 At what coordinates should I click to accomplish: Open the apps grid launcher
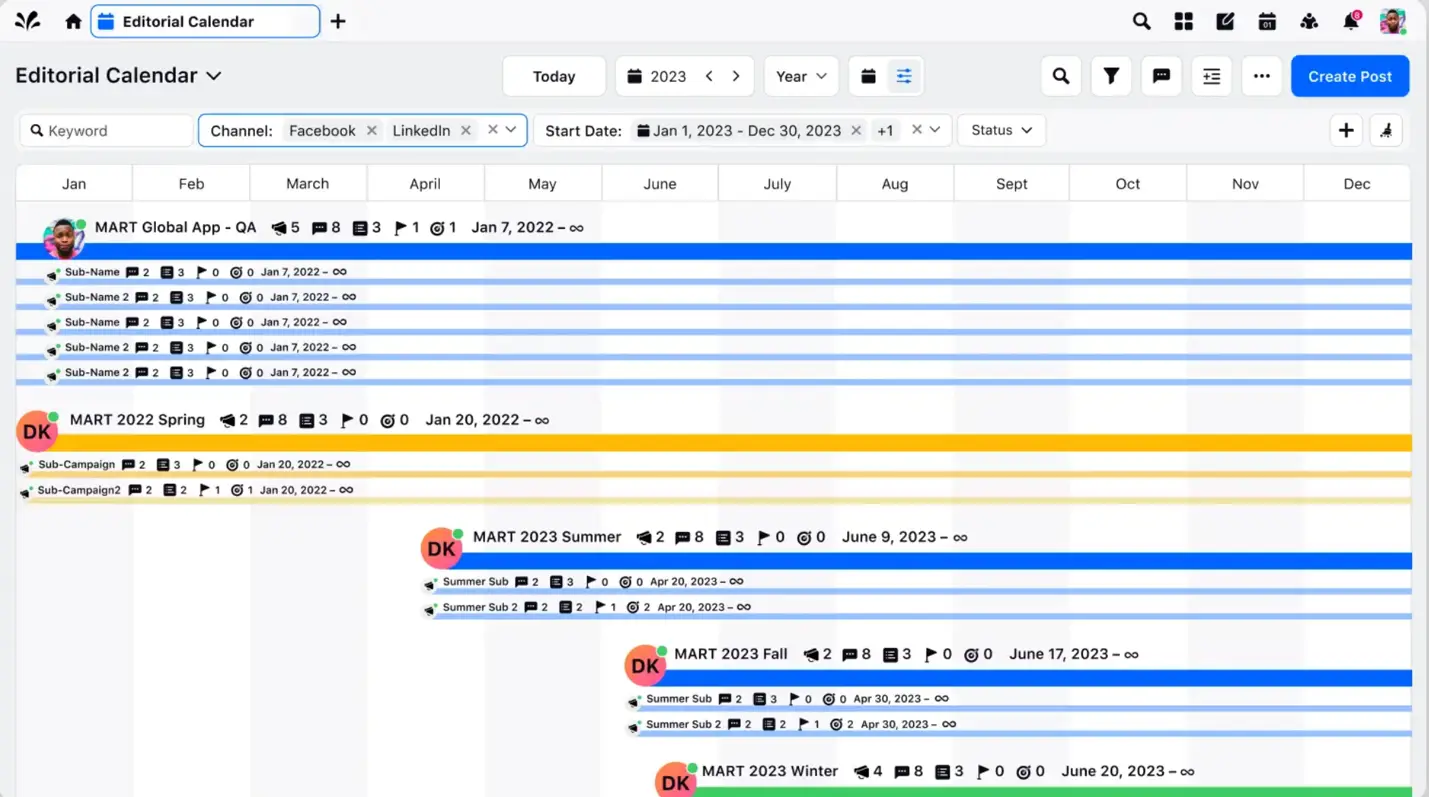coord(1183,21)
